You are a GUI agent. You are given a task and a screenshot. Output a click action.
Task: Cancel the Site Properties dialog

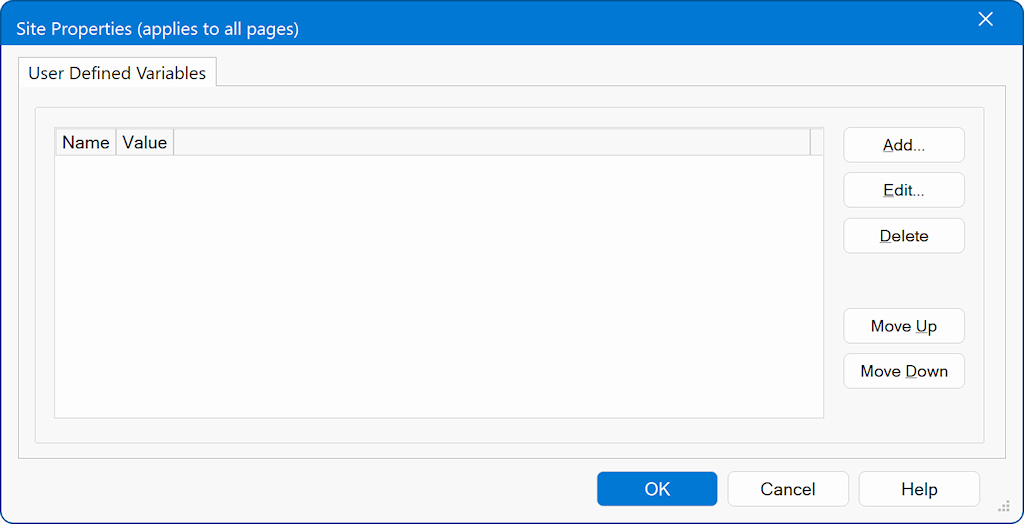pos(788,489)
